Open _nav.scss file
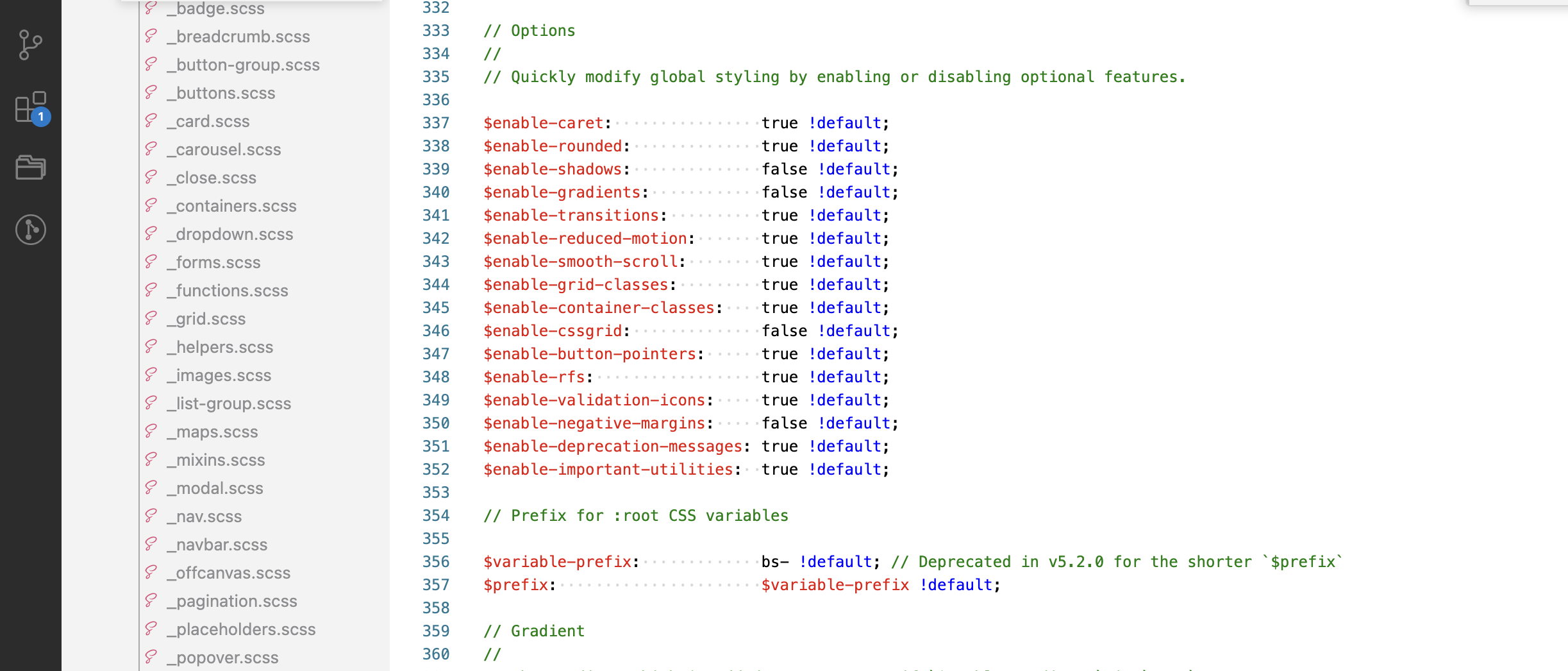The image size is (1568, 671). pyautogui.click(x=204, y=516)
